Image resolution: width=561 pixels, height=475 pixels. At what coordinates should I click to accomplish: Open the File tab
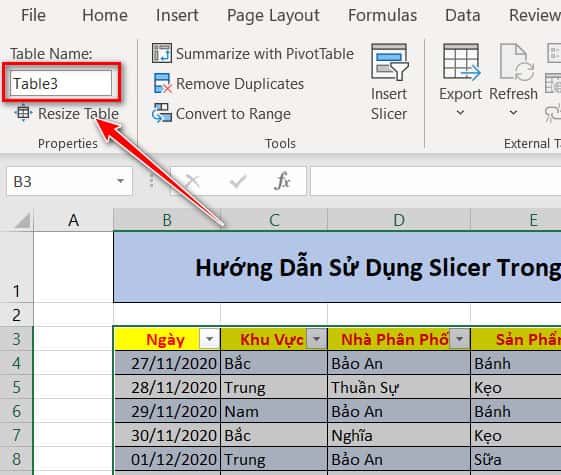pos(33,15)
